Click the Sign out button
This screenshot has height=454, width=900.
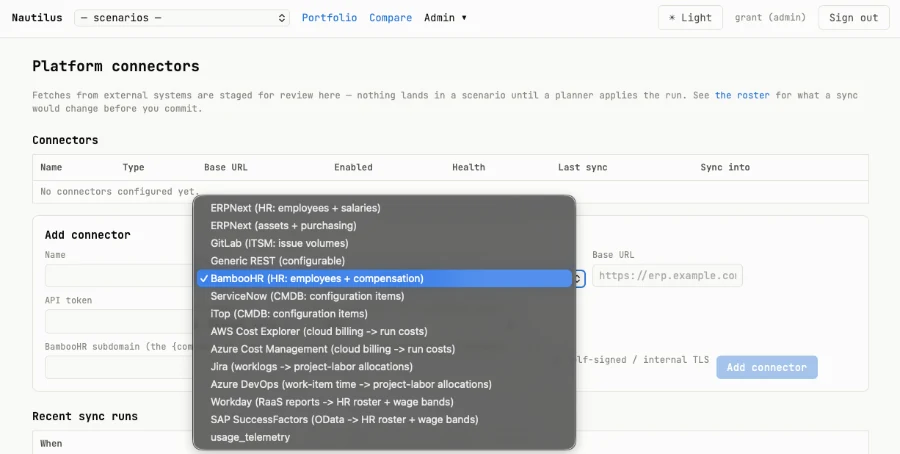(854, 18)
